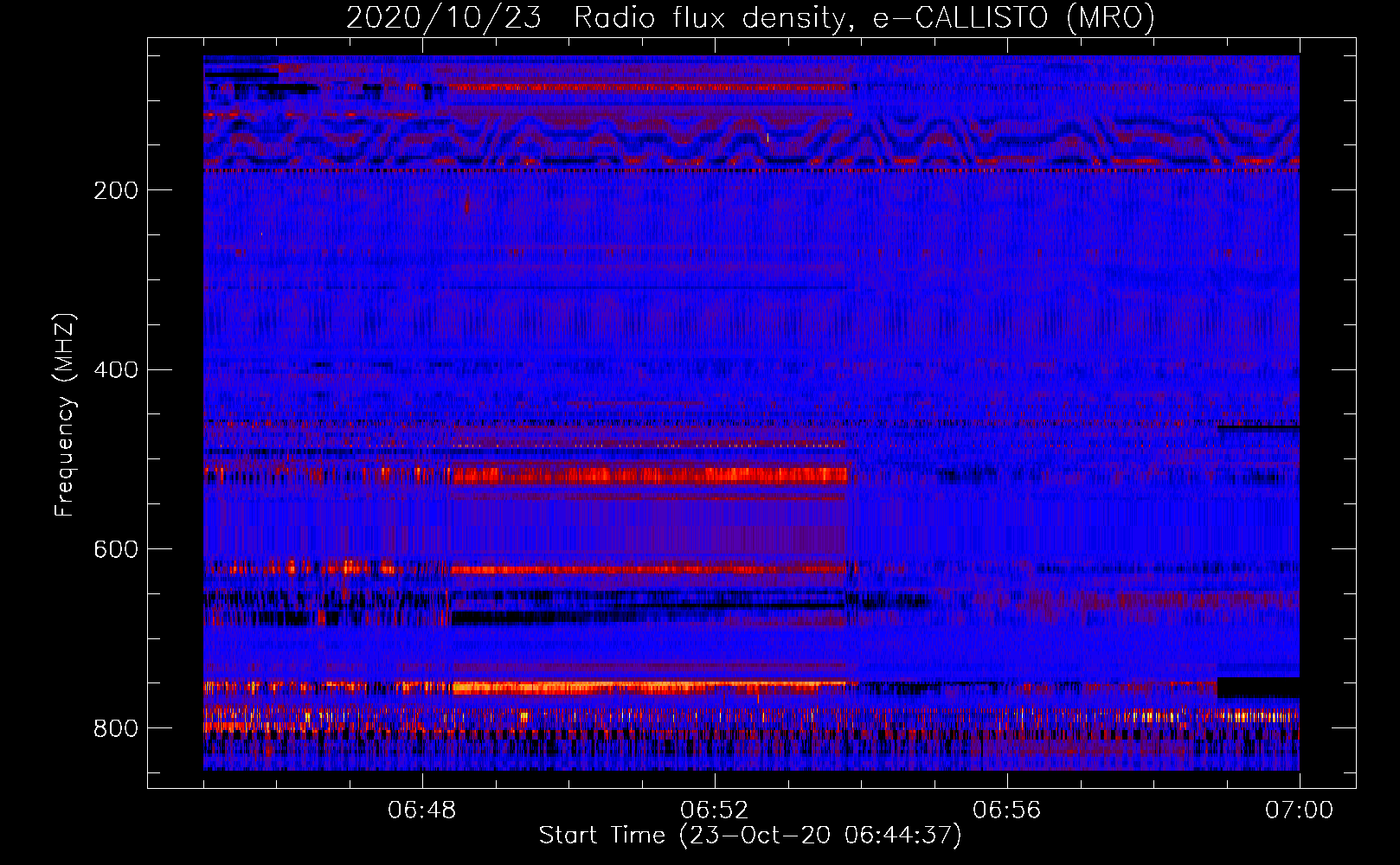The height and width of the screenshot is (865, 1400).
Task: Click the 06:56 time tick label
Action: 1007,811
